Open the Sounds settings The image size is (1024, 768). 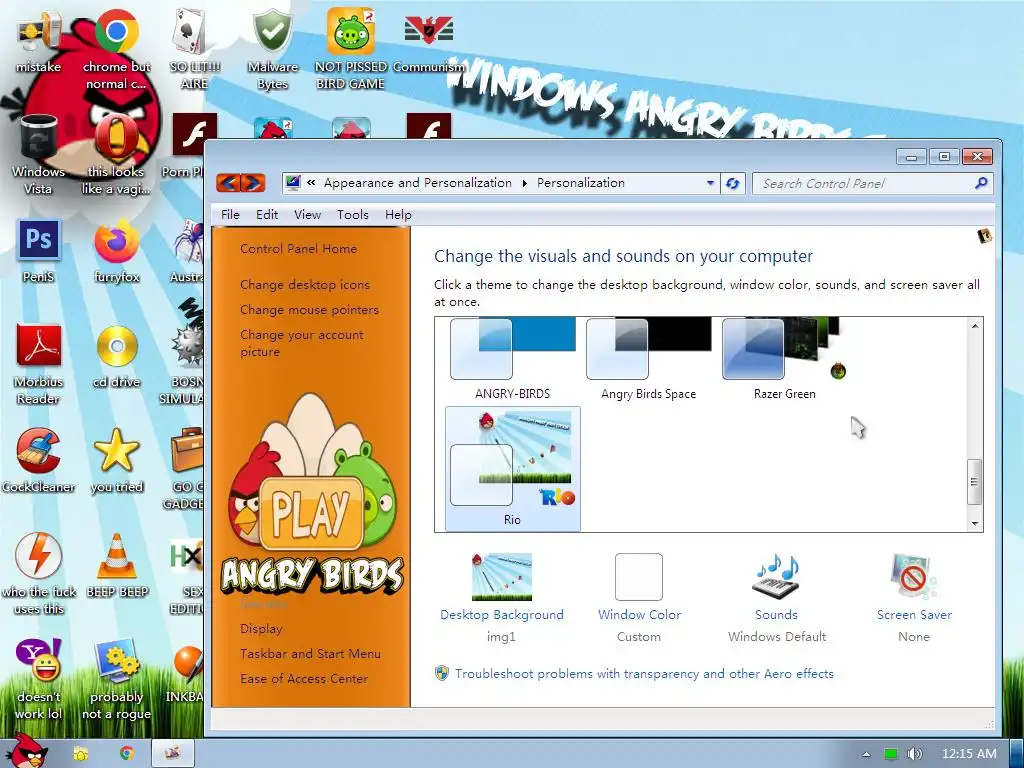click(776, 597)
